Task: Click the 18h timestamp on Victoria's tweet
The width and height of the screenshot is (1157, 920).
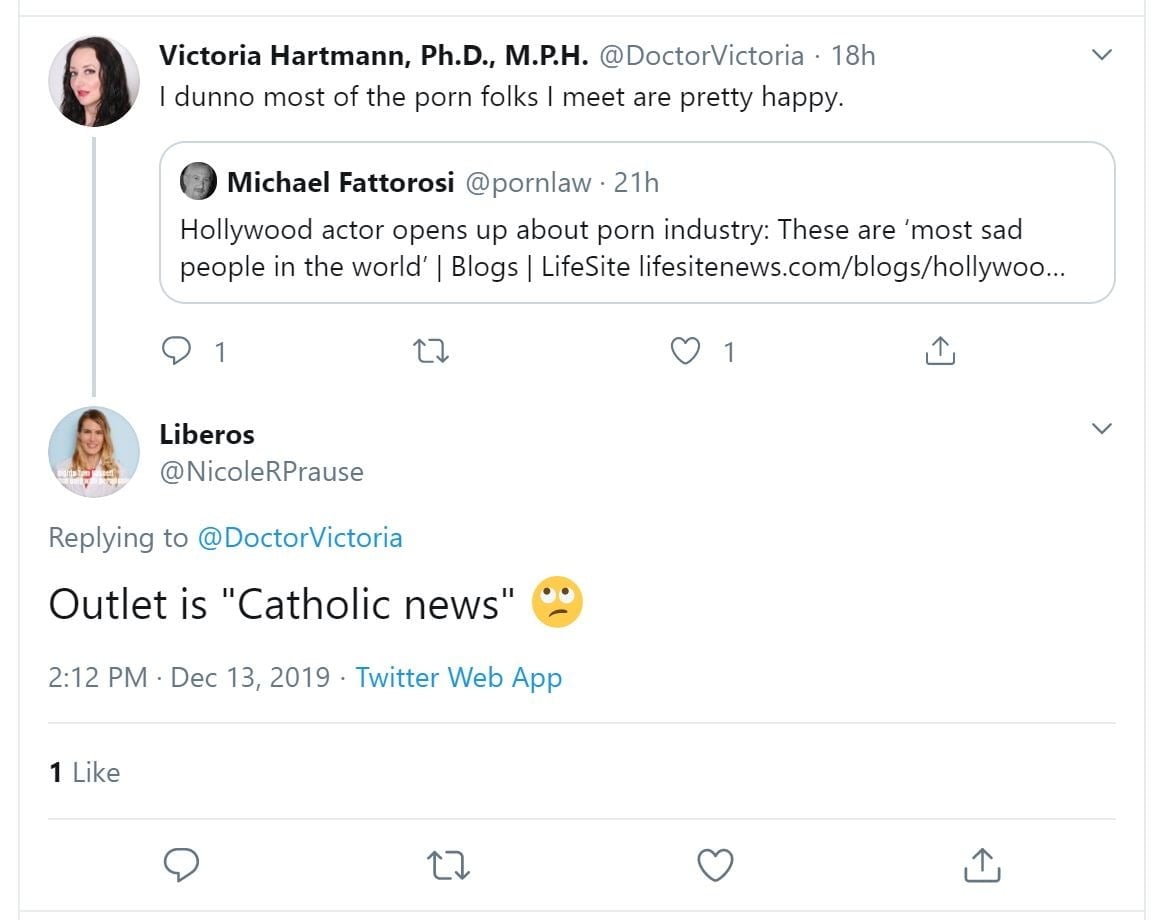Action: tap(853, 55)
